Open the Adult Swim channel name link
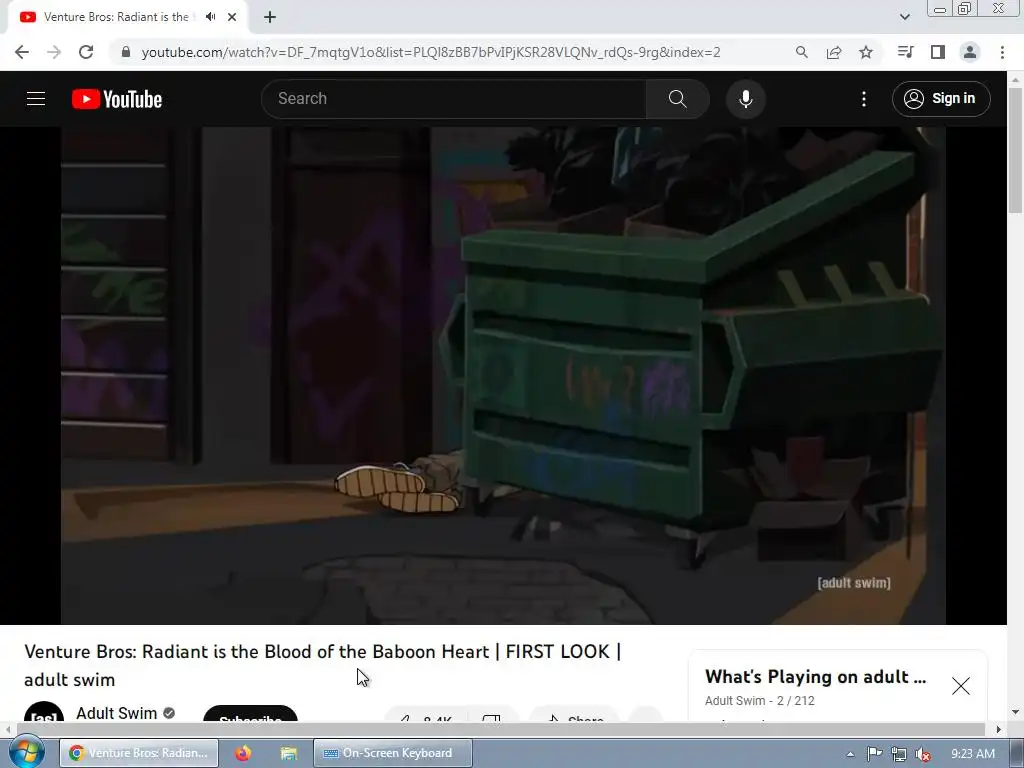The width and height of the screenshot is (1024, 768). pyautogui.click(x=116, y=712)
